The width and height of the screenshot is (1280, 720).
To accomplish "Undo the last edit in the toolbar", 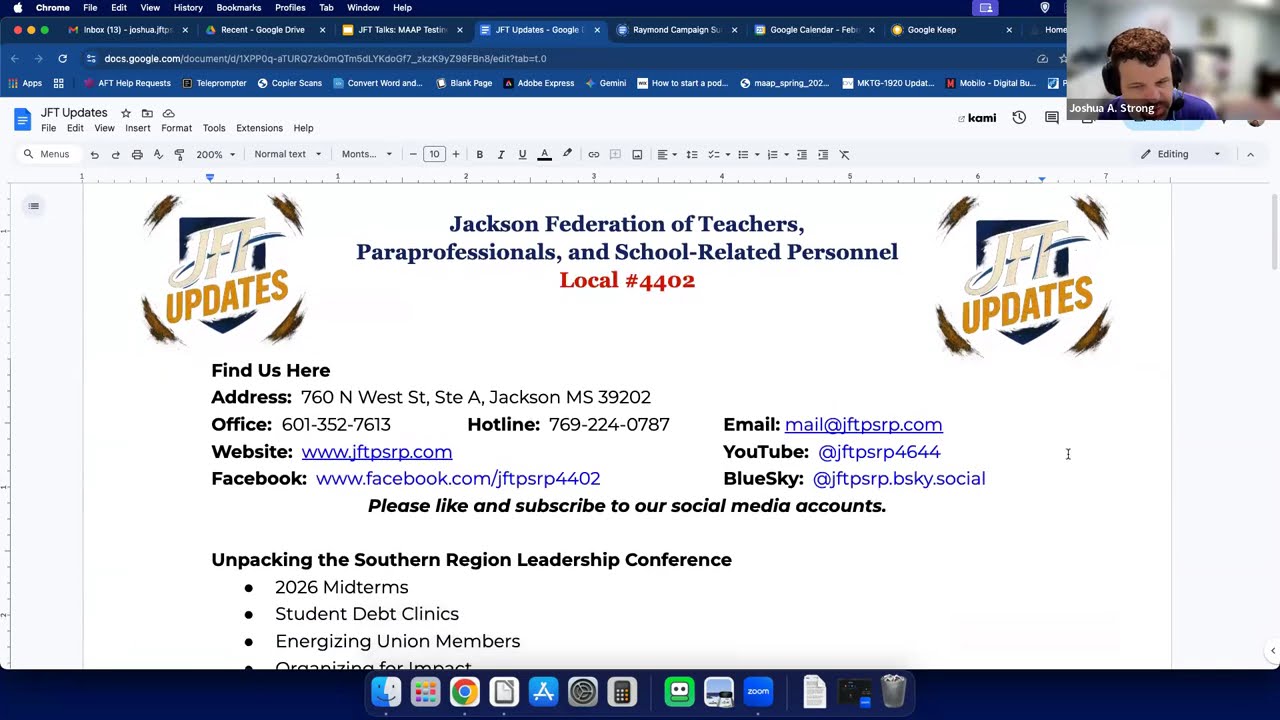I will coord(94,154).
